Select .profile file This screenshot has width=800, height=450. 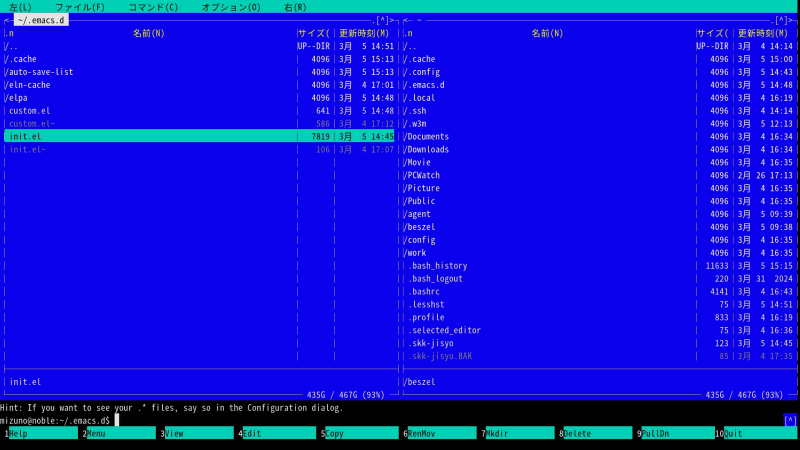[x=598, y=317]
